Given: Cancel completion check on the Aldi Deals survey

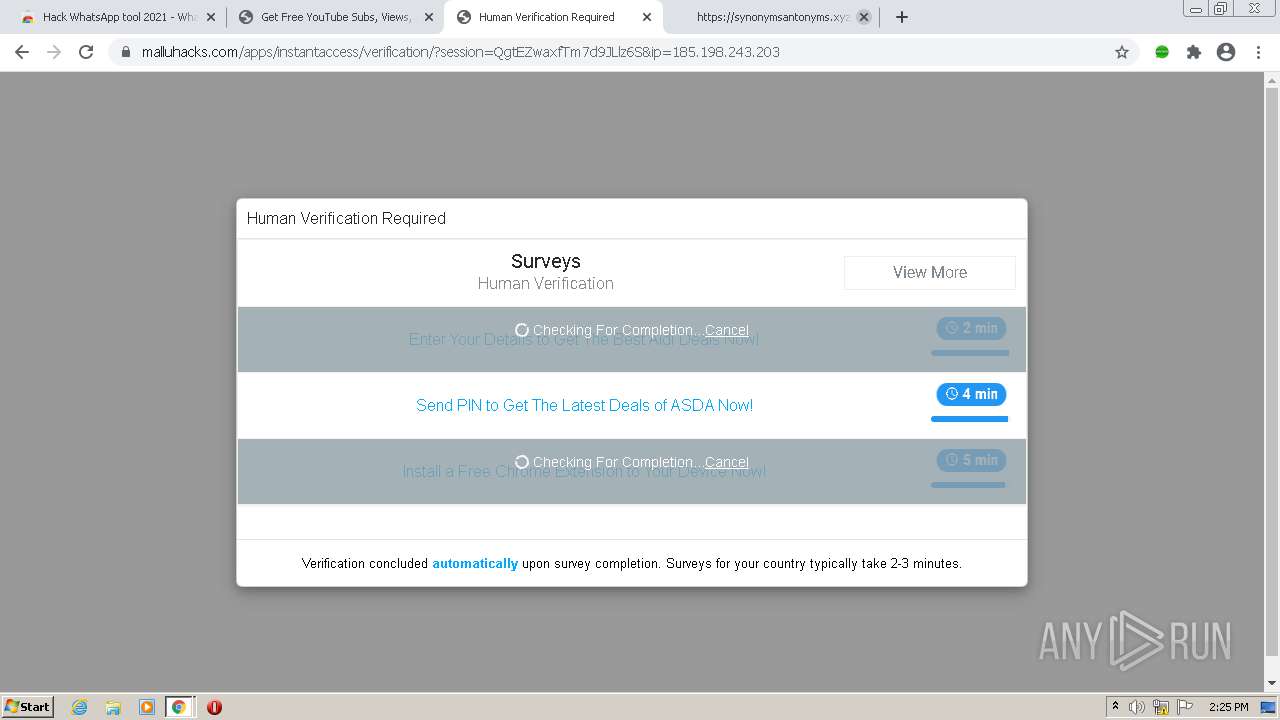Looking at the screenshot, I should (x=727, y=330).
